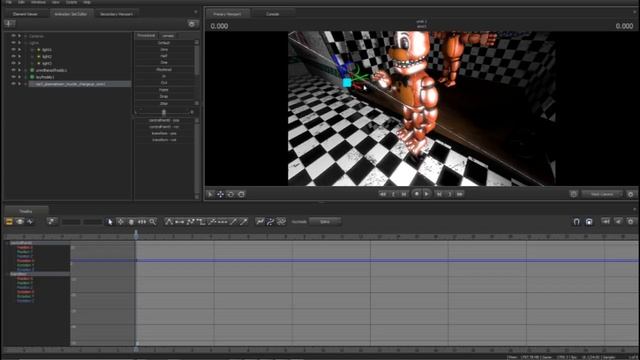Image resolution: width=640 pixels, height=360 pixels.
Task: Toggle eye visibility for the first light
Action: pos(13,50)
